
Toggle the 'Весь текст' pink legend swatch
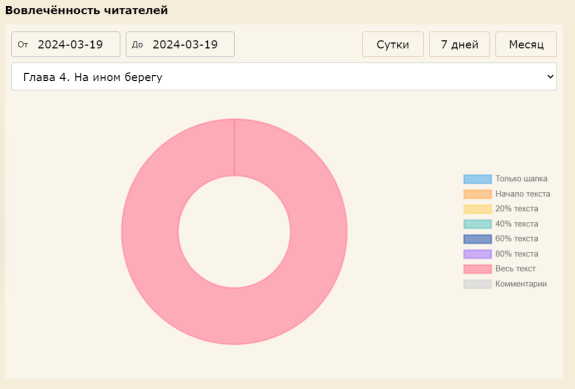pos(477,269)
